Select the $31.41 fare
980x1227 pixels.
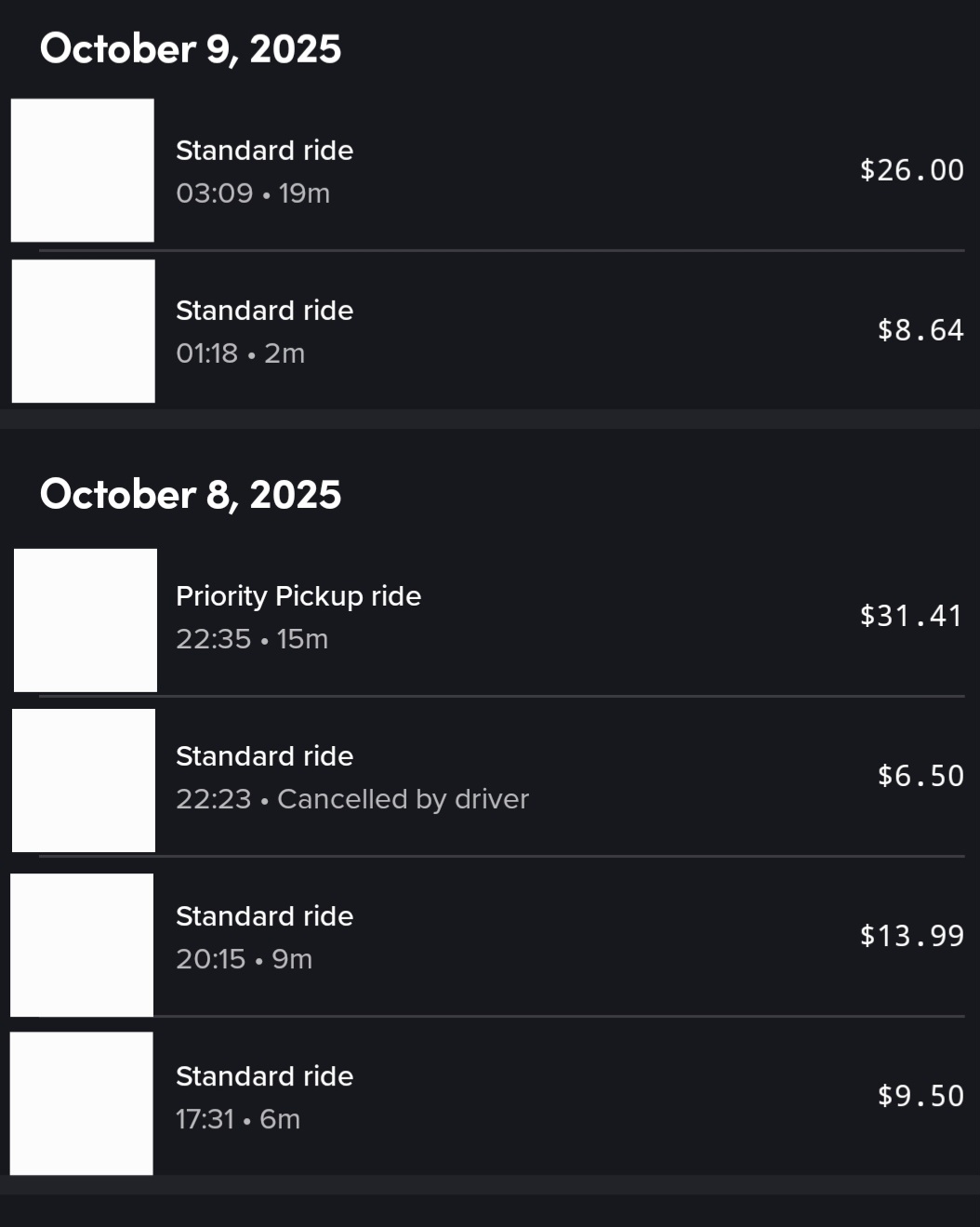[911, 616]
